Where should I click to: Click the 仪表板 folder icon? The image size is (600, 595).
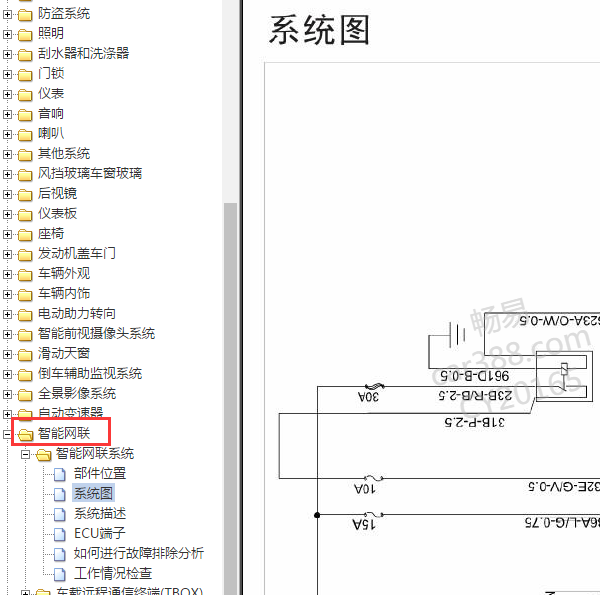pos(25,215)
